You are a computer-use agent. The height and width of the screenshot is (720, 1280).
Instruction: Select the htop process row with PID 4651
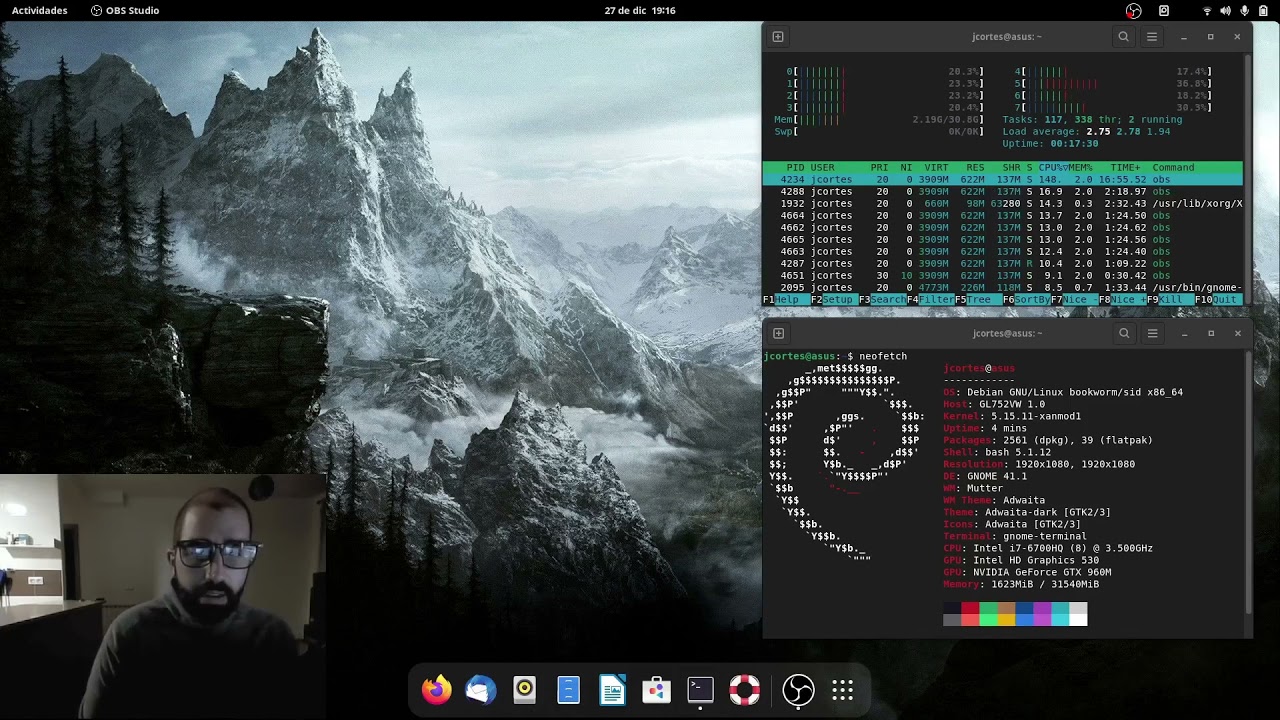(x=1003, y=275)
